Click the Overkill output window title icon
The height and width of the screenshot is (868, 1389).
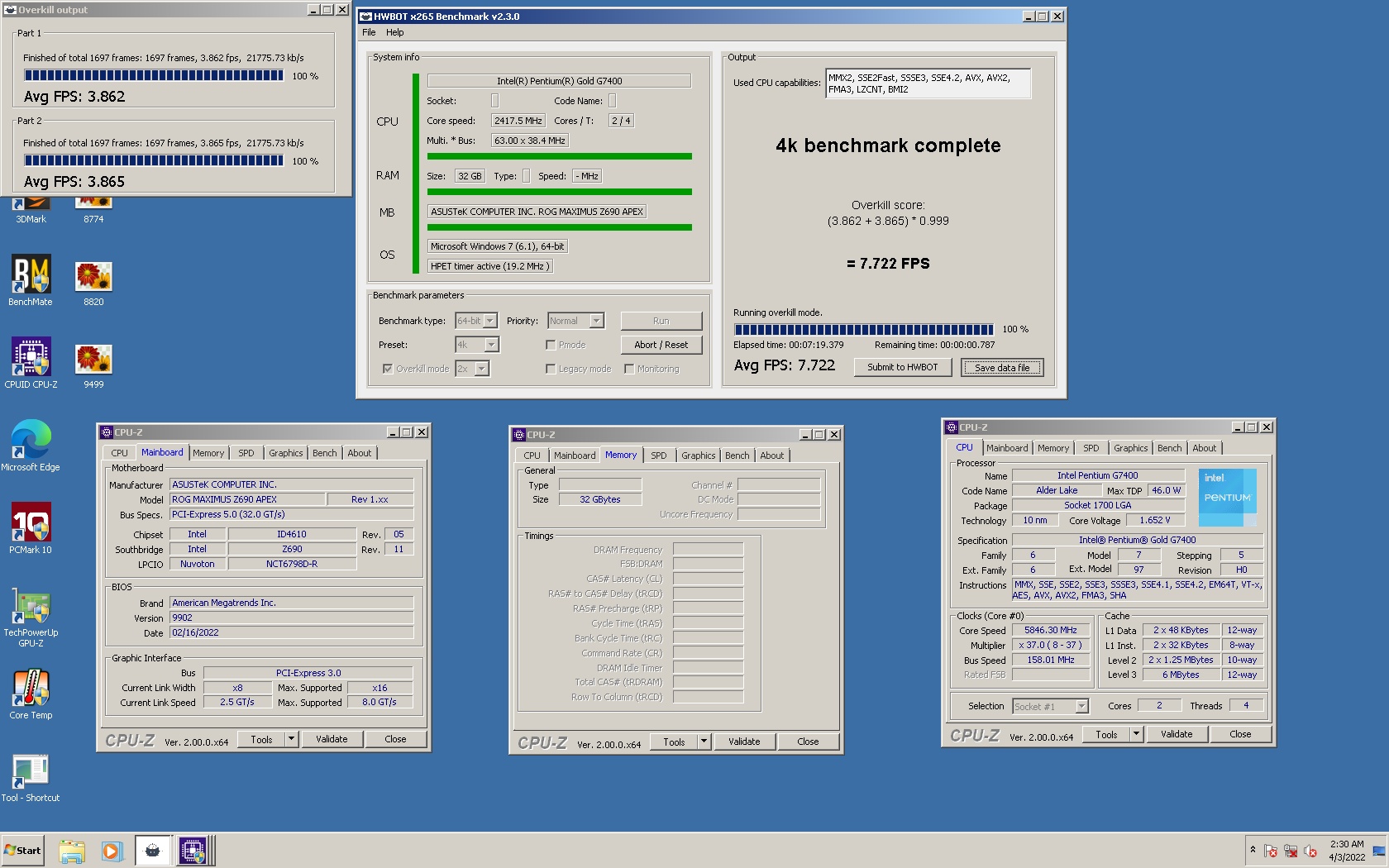(x=11, y=10)
